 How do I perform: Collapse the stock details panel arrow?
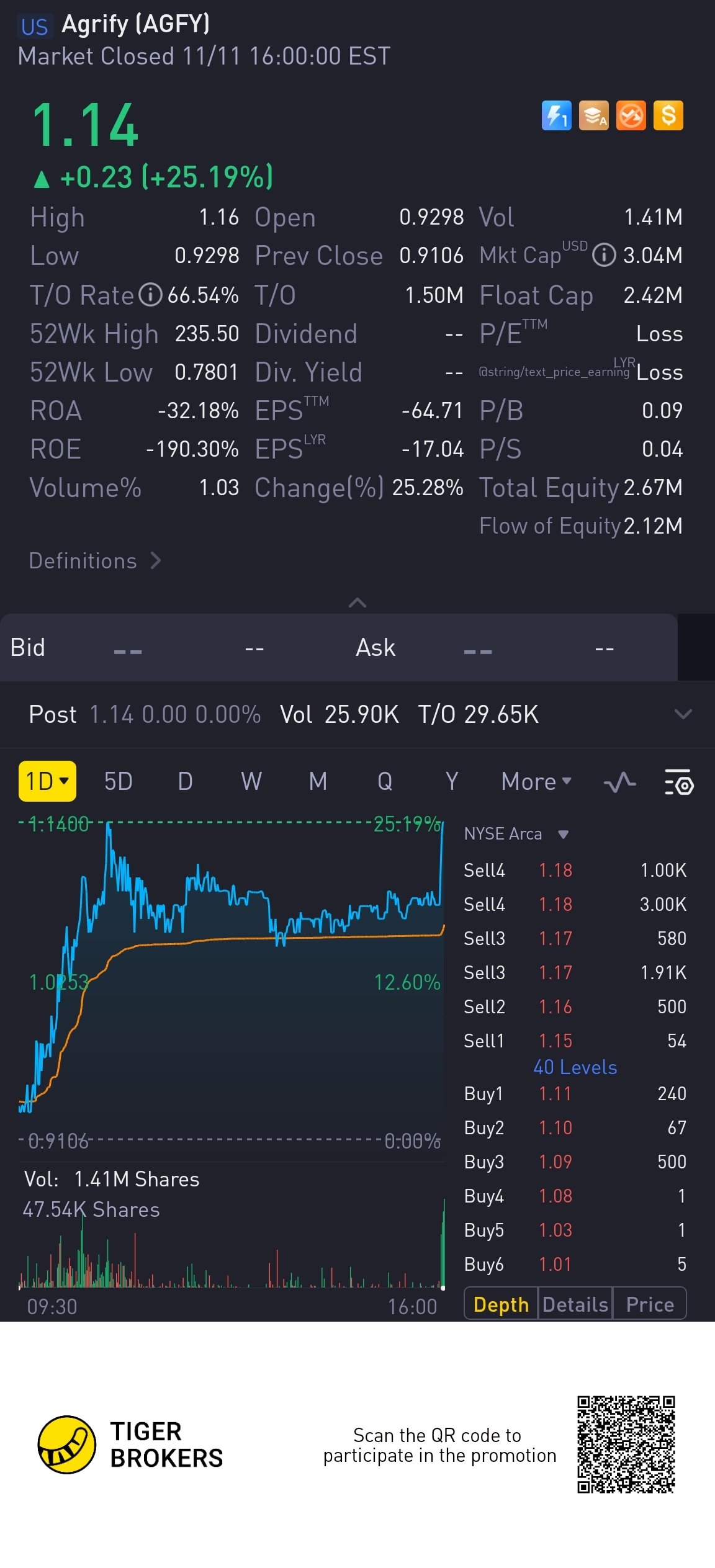click(x=357, y=603)
